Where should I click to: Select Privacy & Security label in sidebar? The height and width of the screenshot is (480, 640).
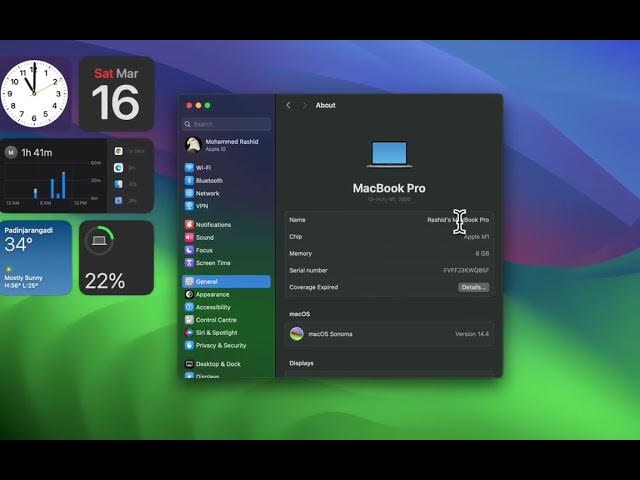tap(221, 345)
